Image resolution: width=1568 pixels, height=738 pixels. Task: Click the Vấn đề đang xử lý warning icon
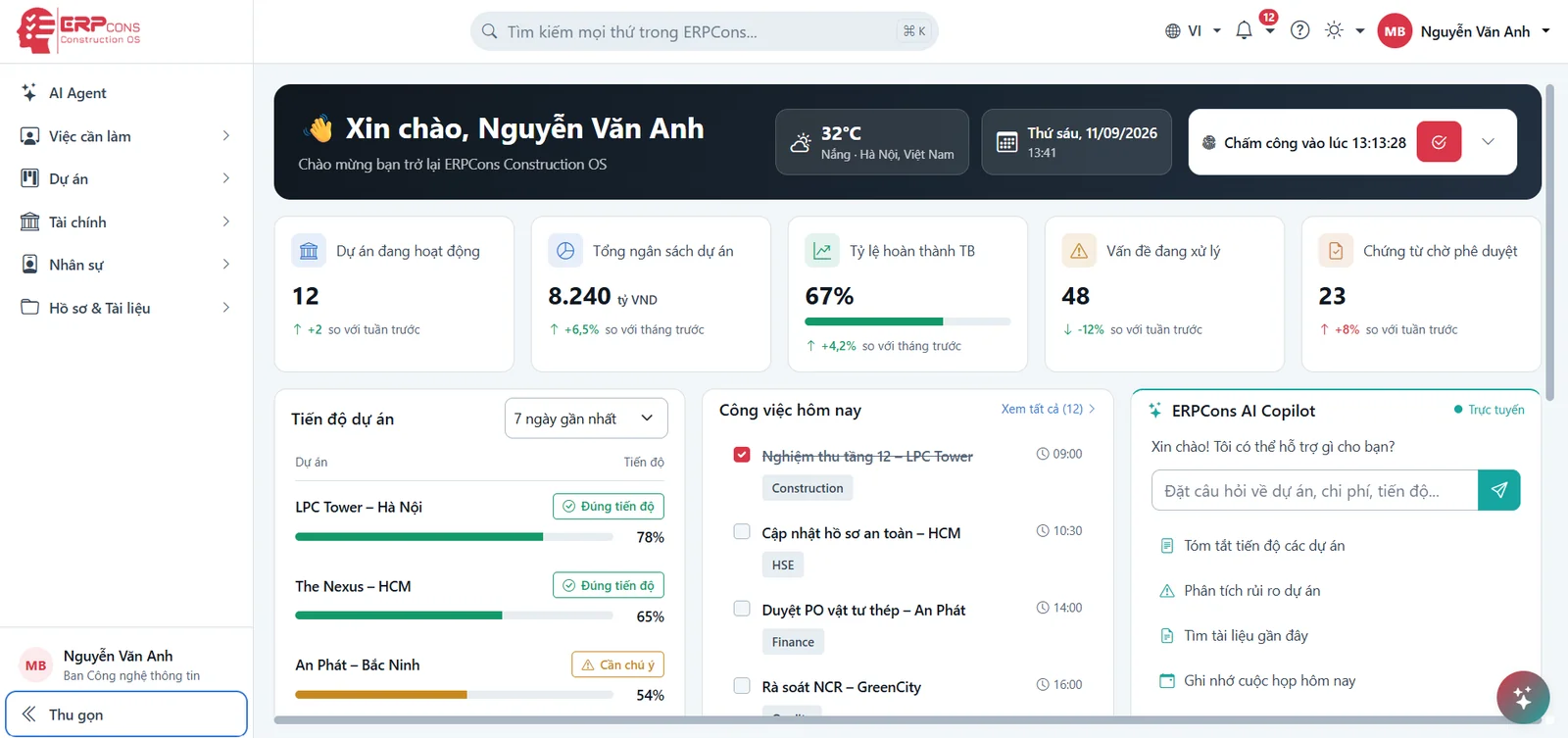click(x=1079, y=251)
